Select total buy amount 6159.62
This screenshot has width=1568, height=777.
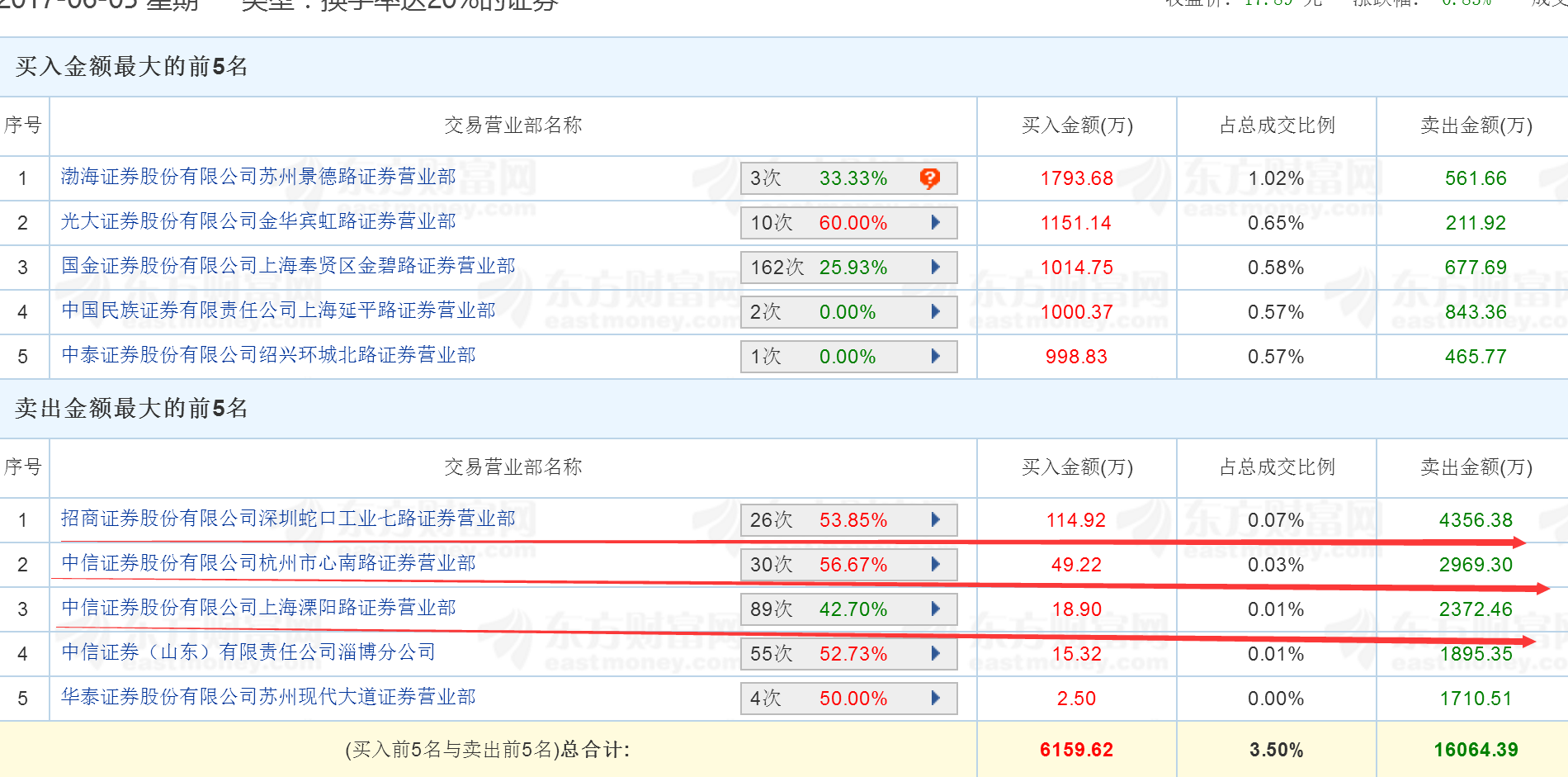coord(1076,750)
